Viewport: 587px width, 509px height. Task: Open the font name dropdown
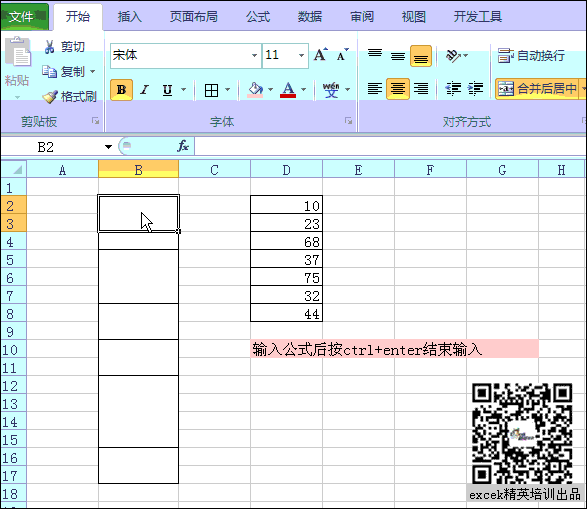point(254,56)
